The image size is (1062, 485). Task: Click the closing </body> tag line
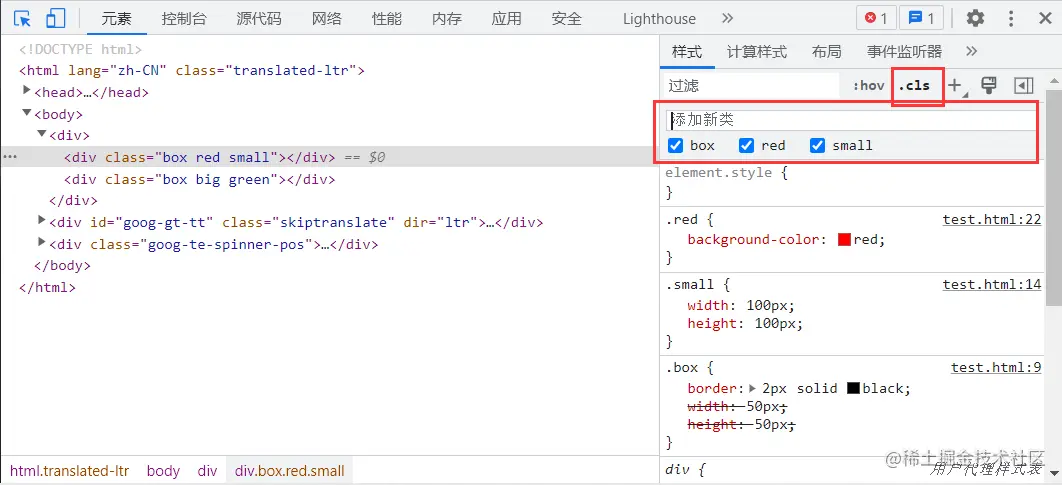point(62,266)
